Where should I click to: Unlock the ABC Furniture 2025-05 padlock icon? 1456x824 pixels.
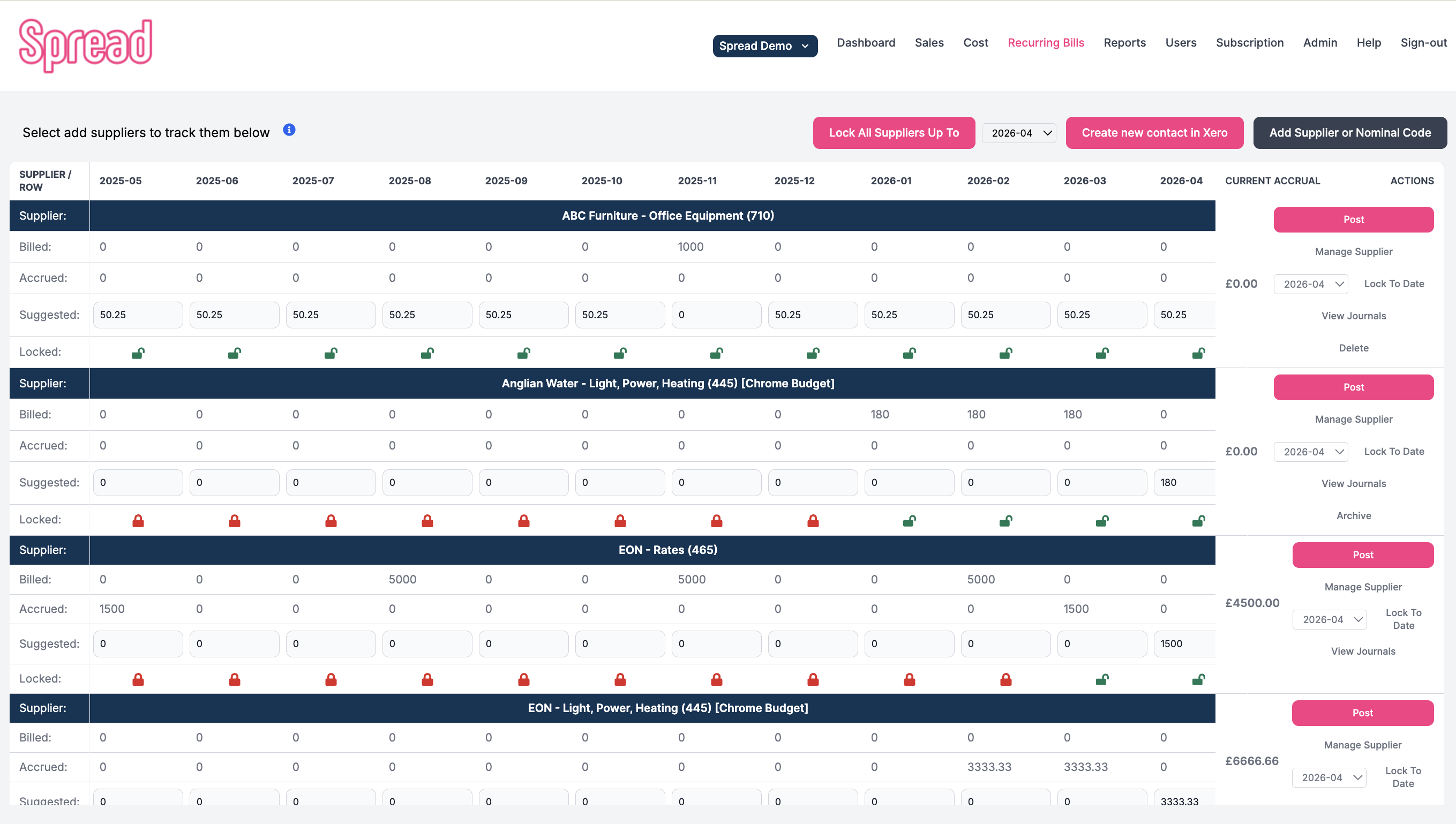coord(138,352)
